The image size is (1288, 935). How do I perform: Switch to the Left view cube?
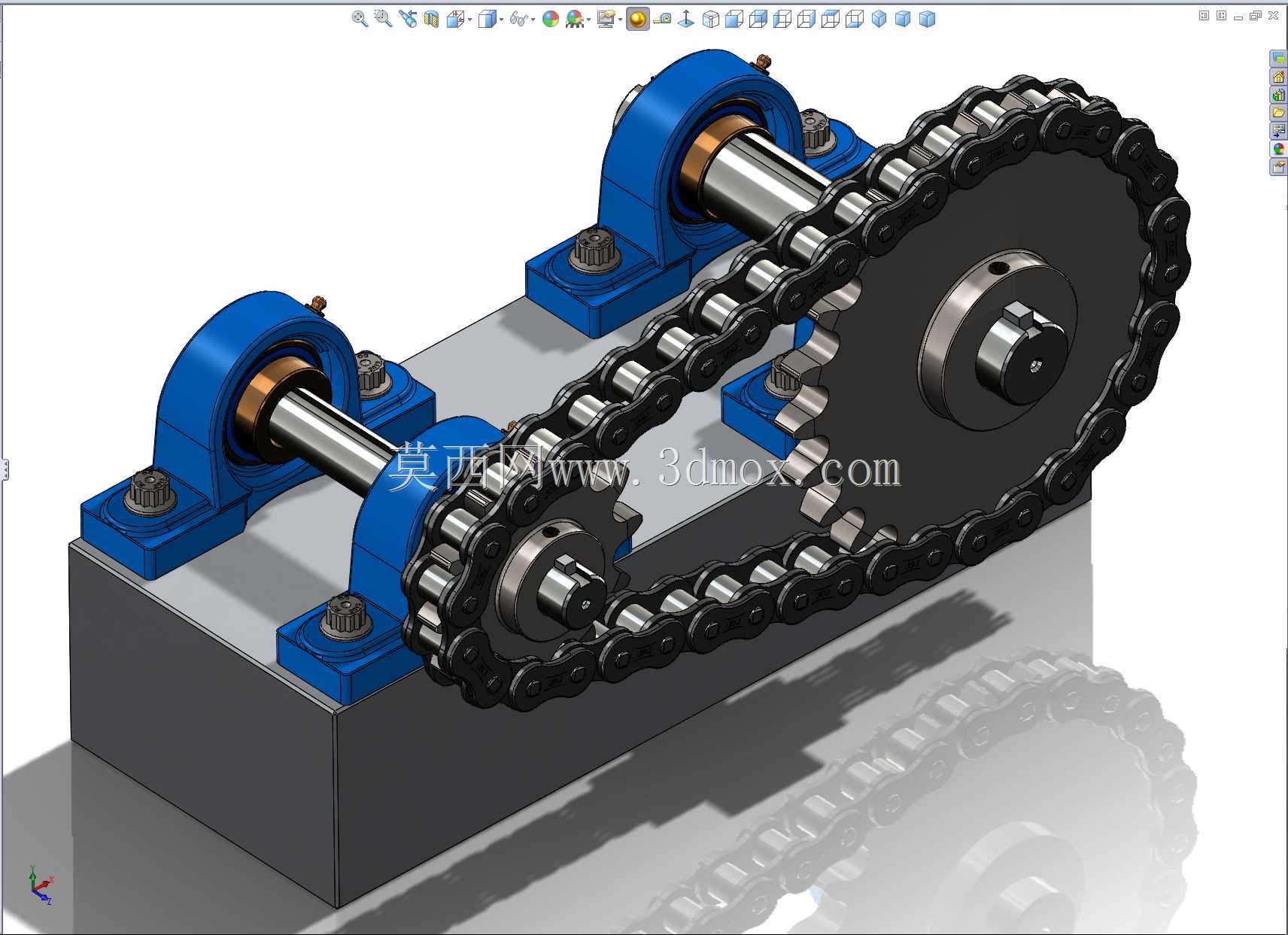pos(782,19)
